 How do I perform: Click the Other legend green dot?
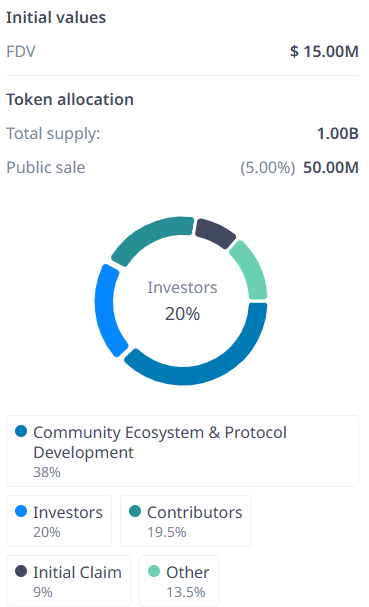point(154,571)
